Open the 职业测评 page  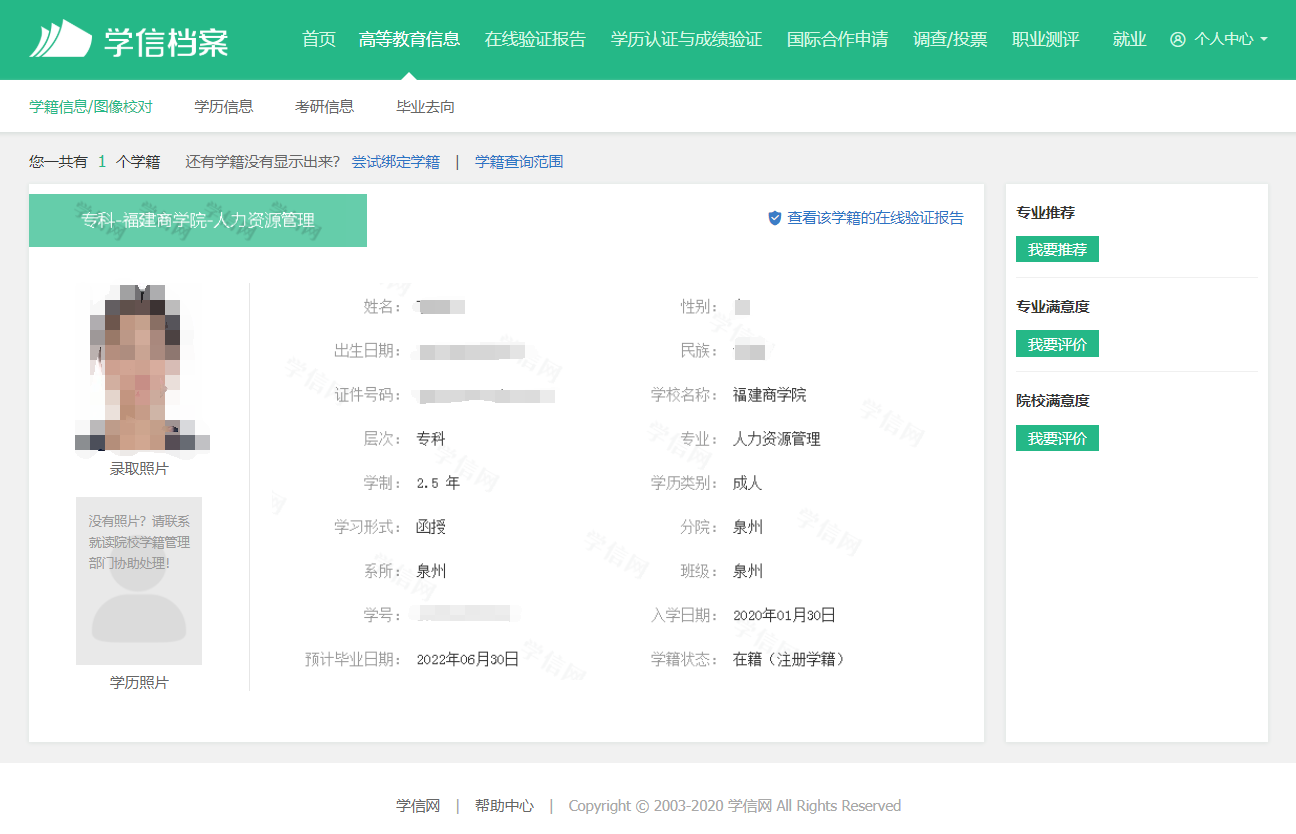point(1046,39)
